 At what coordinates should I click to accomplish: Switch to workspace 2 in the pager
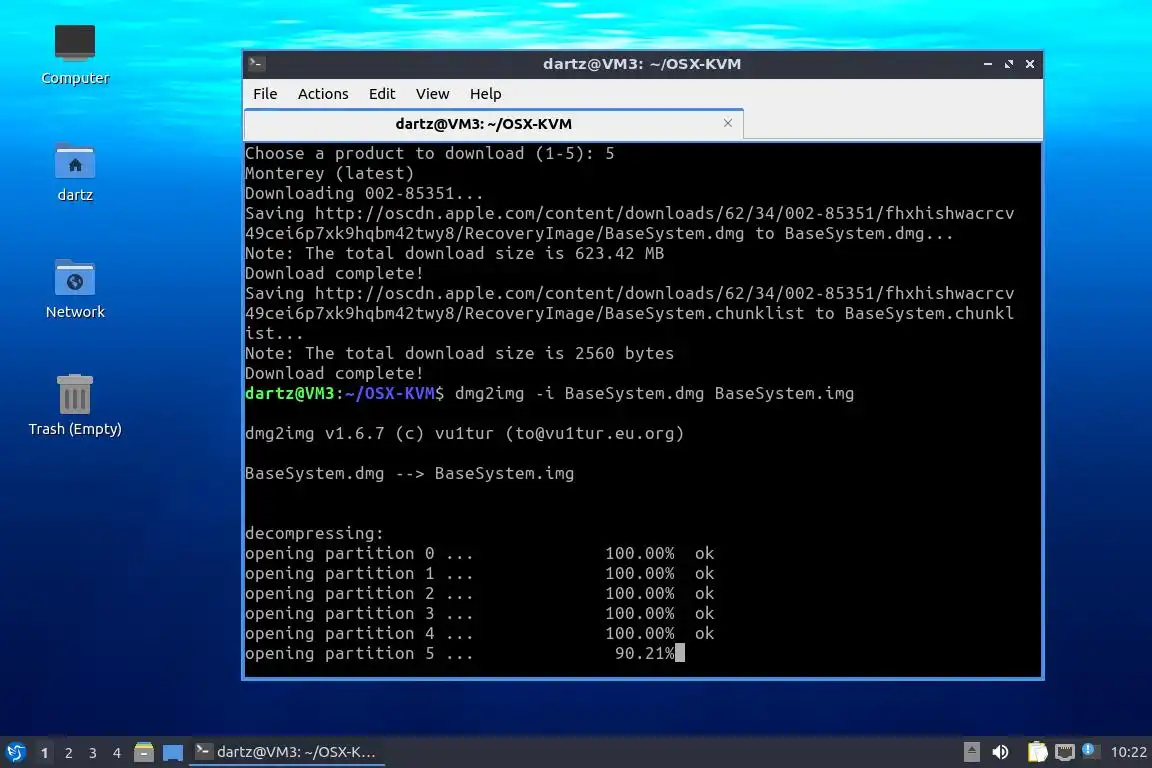tap(68, 753)
